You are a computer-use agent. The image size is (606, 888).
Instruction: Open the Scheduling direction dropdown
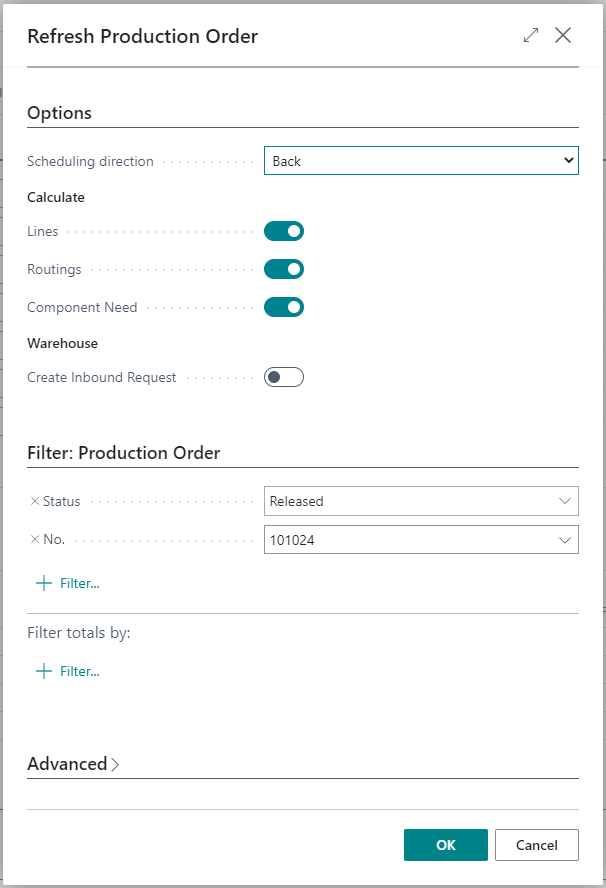[421, 161]
